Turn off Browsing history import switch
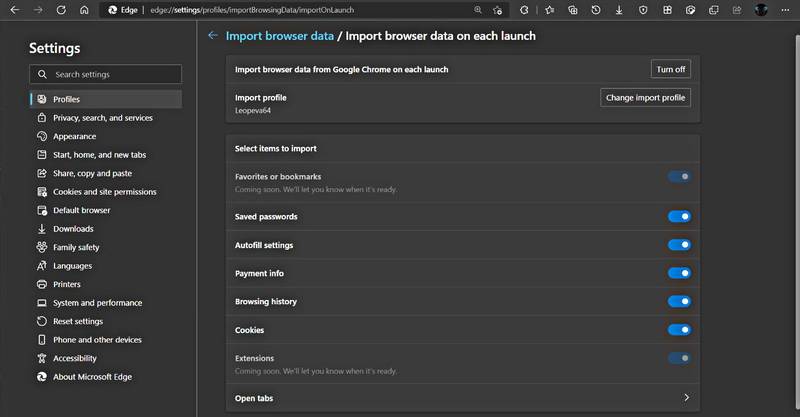The height and width of the screenshot is (417, 800). pyautogui.click(x=679, y=302)
